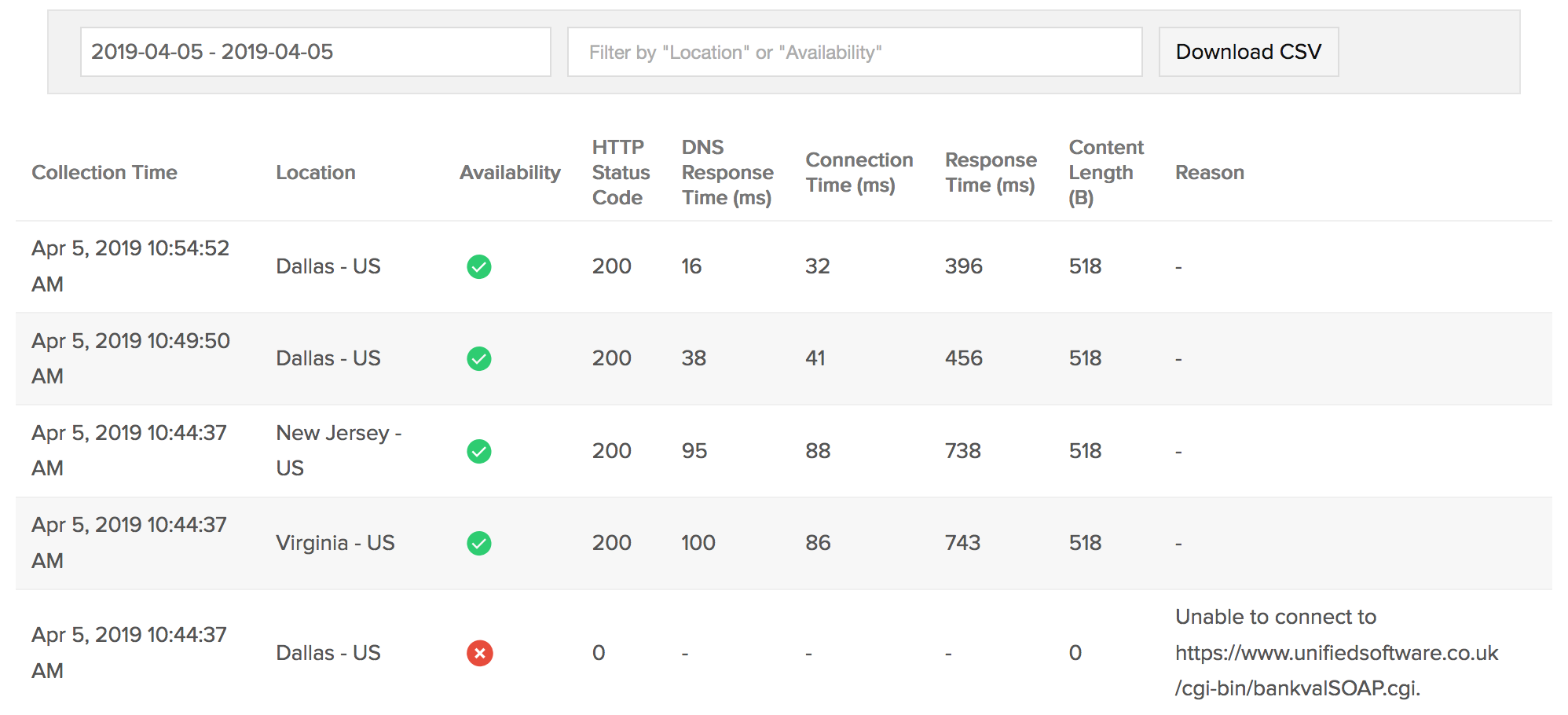This screenshot has height=715, width=1568.
Task: Focus the Location or Availability filter box
Action: pos(854,52)
